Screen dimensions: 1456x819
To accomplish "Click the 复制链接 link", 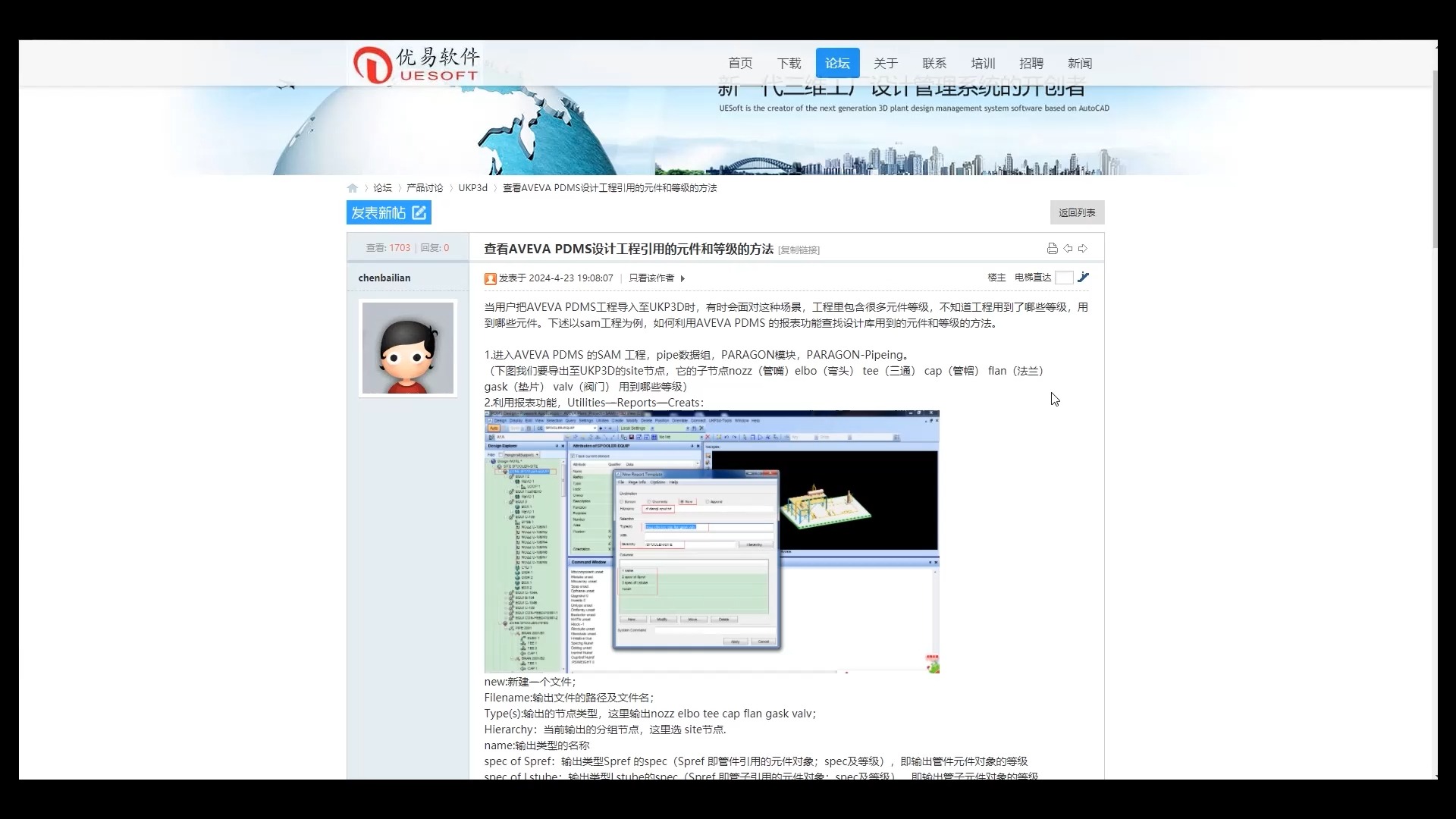I will pos(799,249).
